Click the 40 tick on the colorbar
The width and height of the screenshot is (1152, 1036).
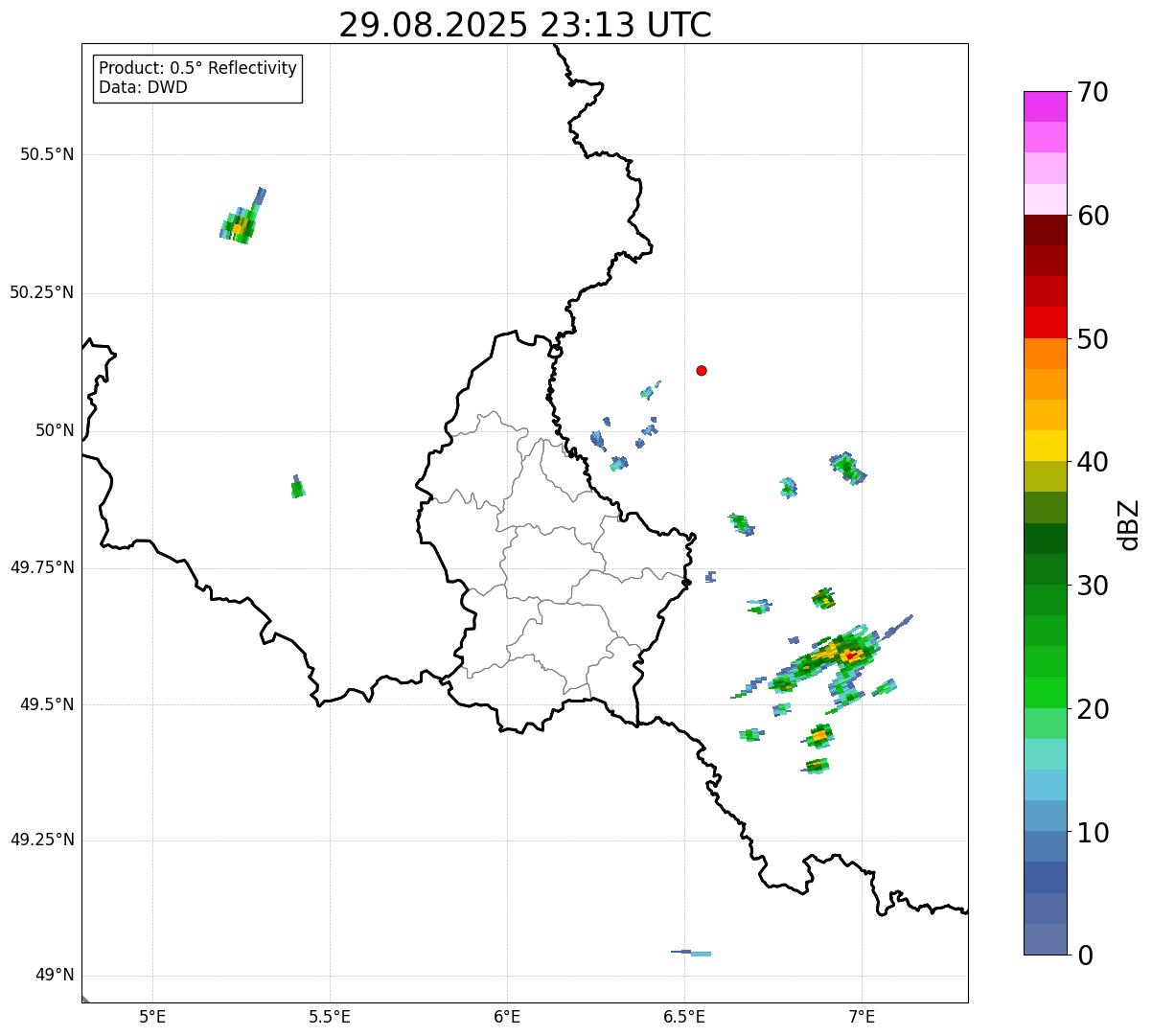tap(1093, 463)
